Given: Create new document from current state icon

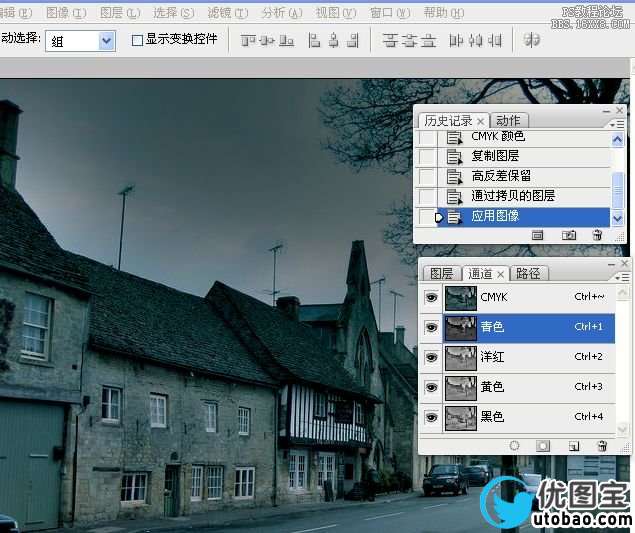Looking at the screenshot, I should [x=538, y=235].
